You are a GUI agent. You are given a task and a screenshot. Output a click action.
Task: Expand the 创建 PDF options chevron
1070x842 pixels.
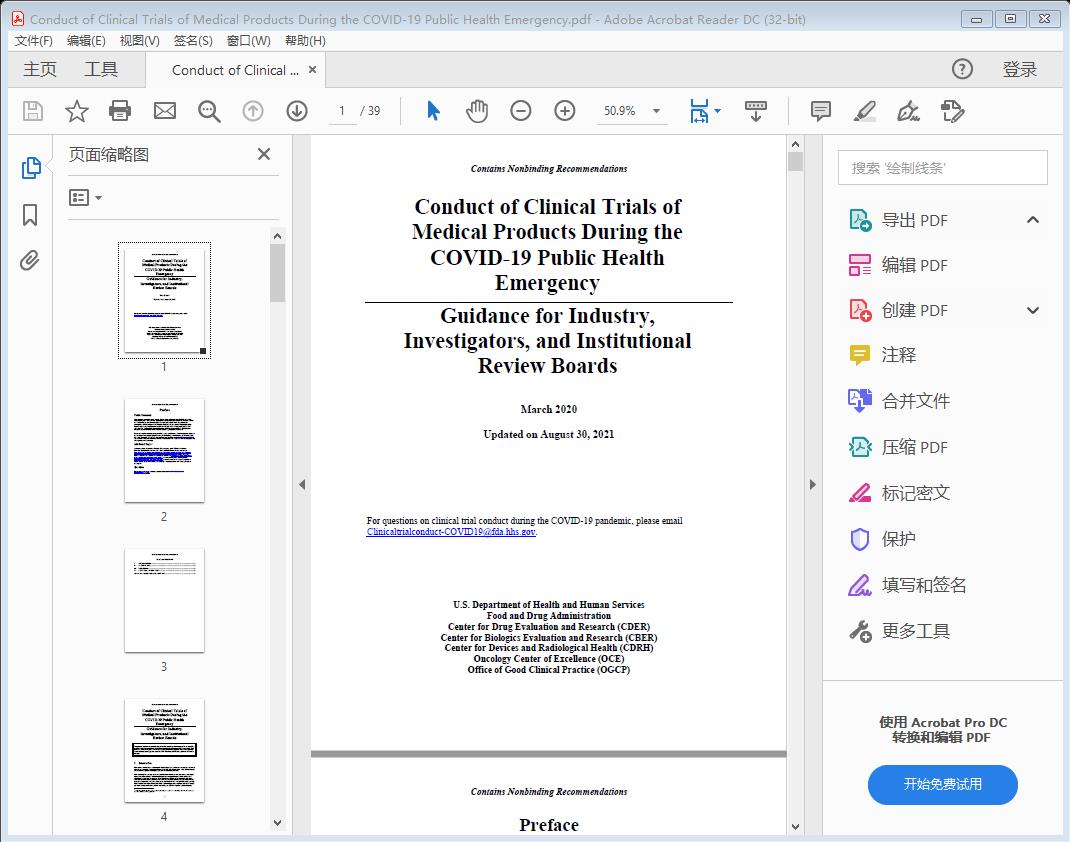1032,310
